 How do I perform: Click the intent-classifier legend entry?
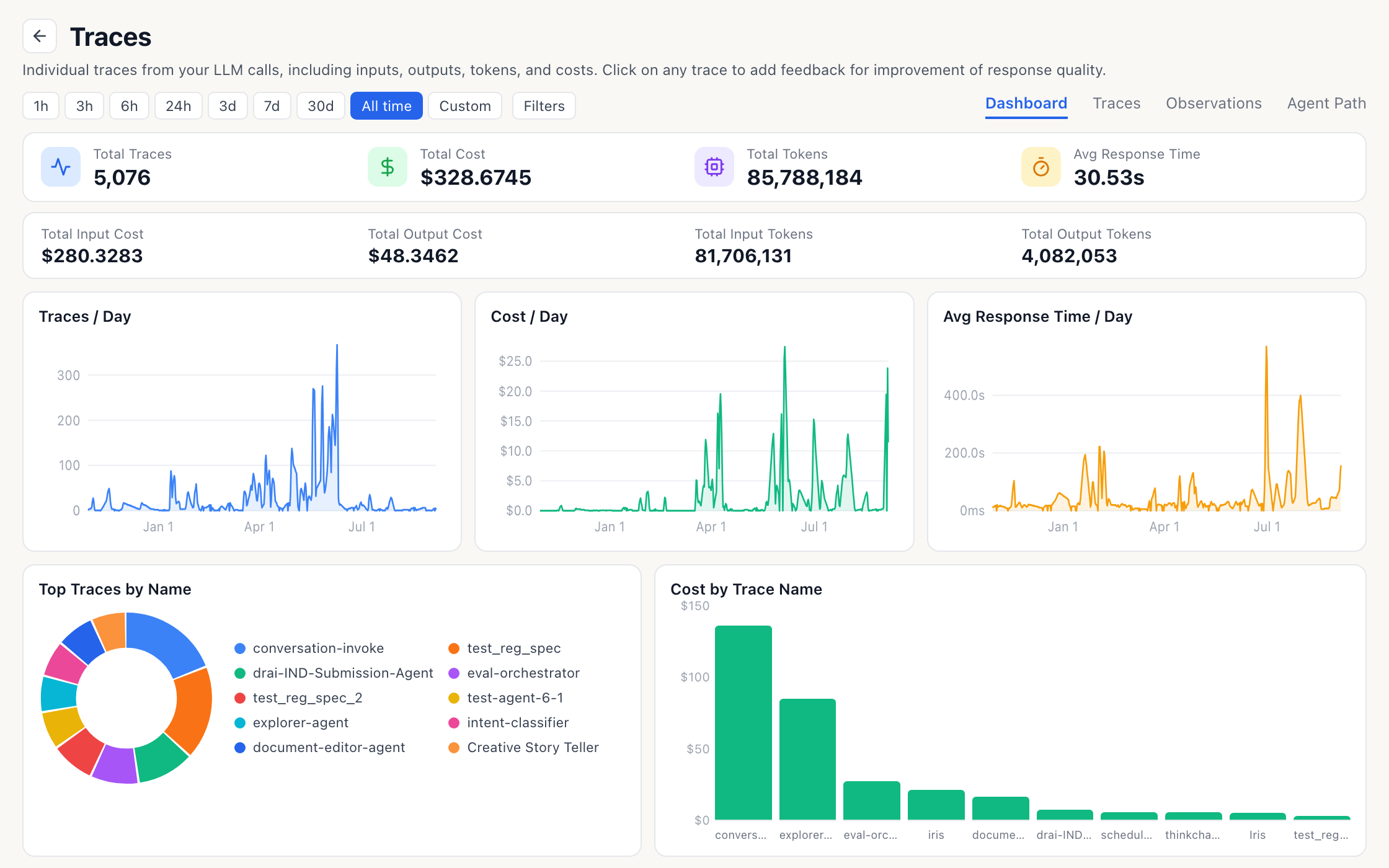coord(508,723)
